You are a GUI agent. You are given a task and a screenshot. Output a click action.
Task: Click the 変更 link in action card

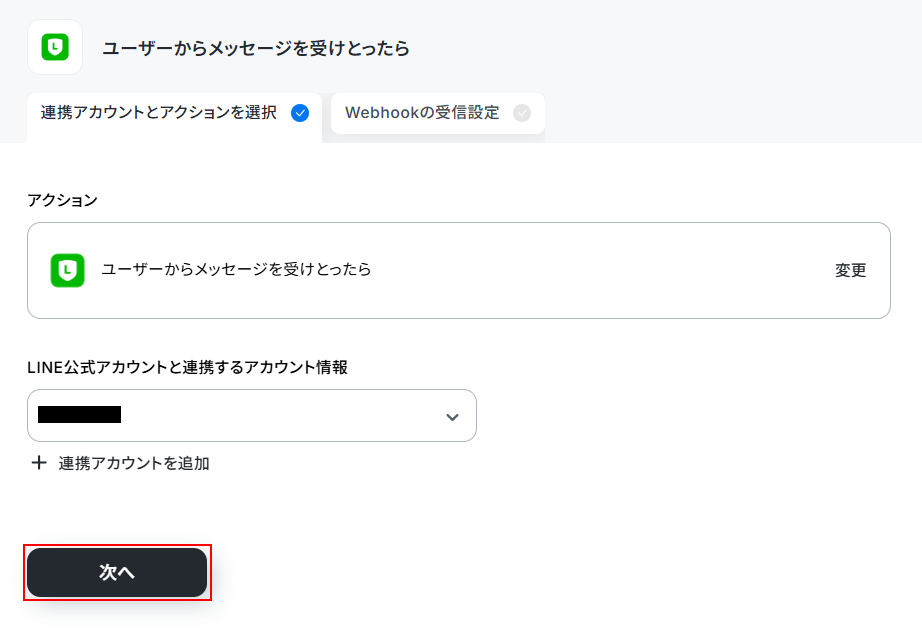coord(850,270)
